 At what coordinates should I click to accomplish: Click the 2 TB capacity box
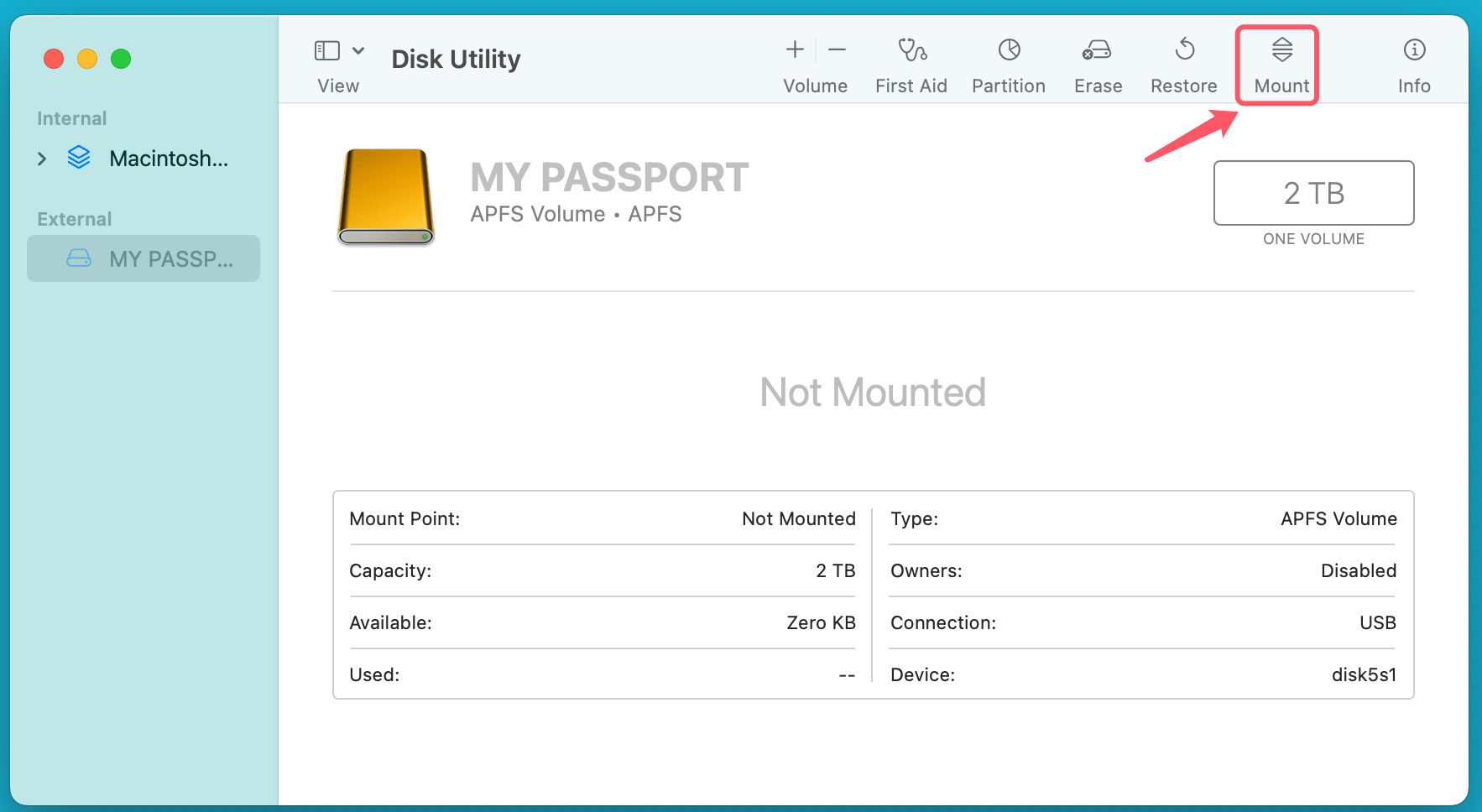(x=1313, y=193)
